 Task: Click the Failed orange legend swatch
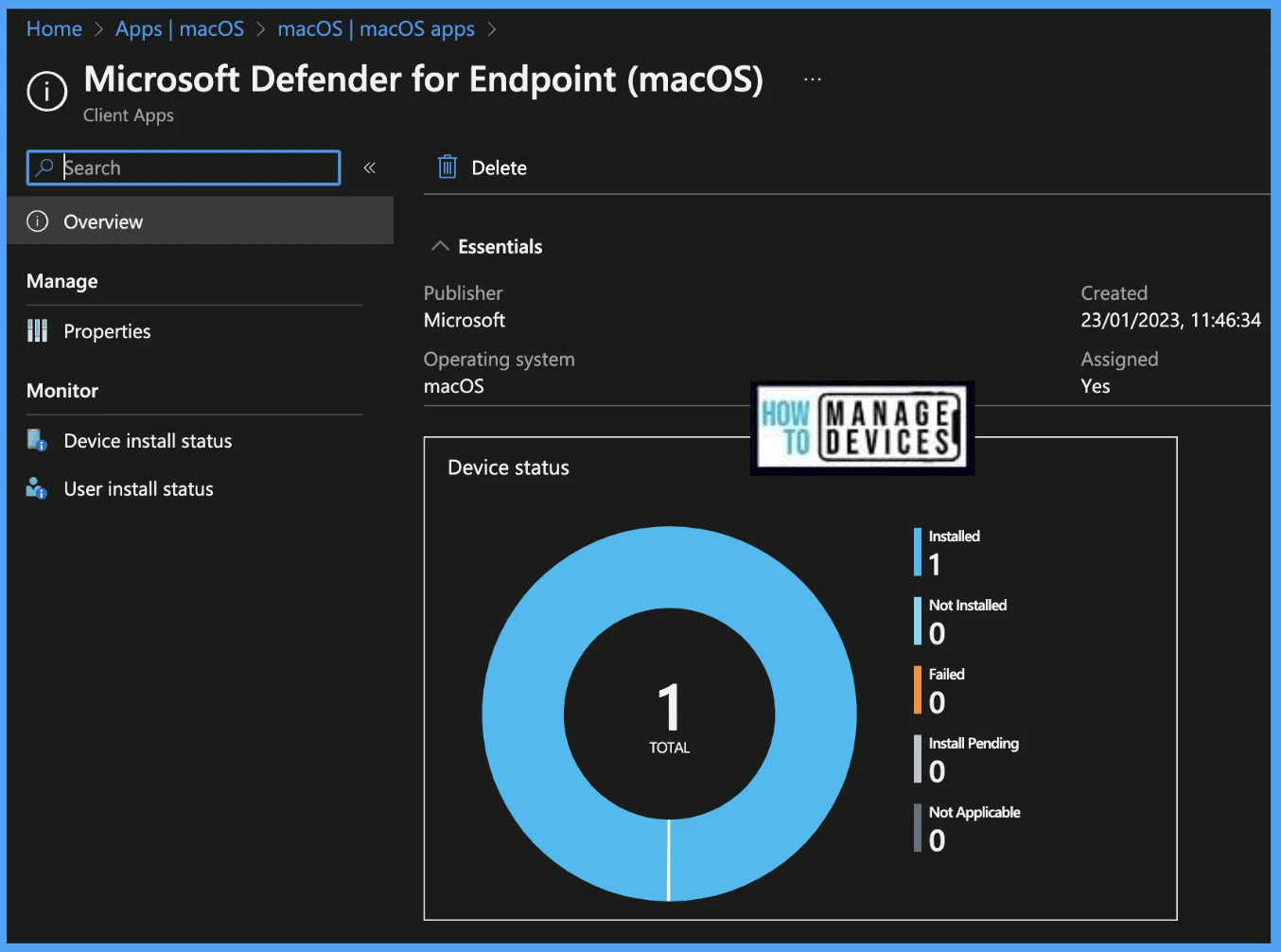[x=918, y=690]
